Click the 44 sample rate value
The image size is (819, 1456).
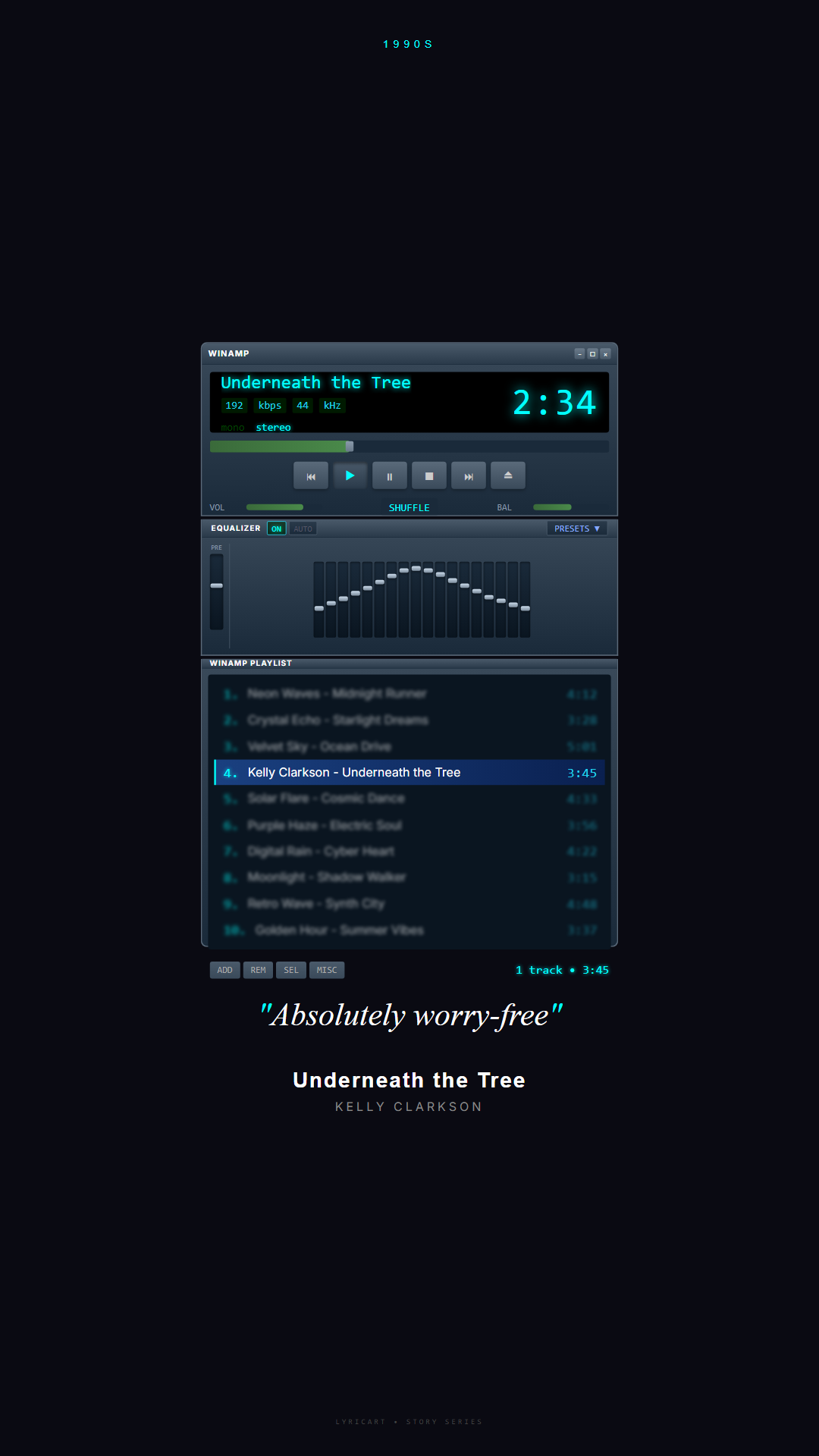(303, 406)
